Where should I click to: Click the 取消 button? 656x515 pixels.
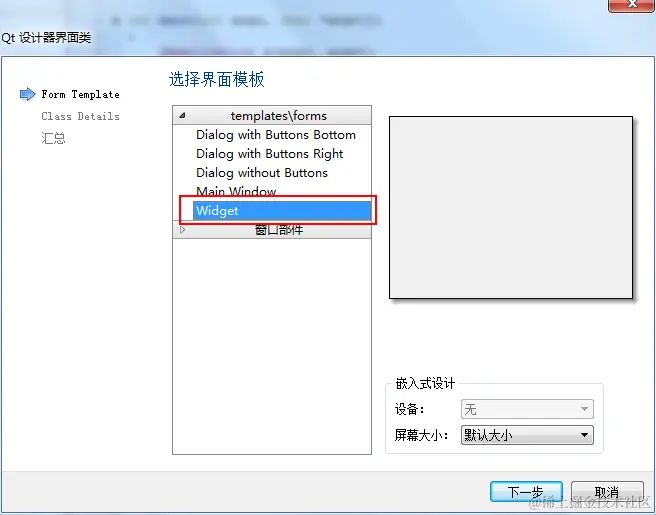pos(607,492)
